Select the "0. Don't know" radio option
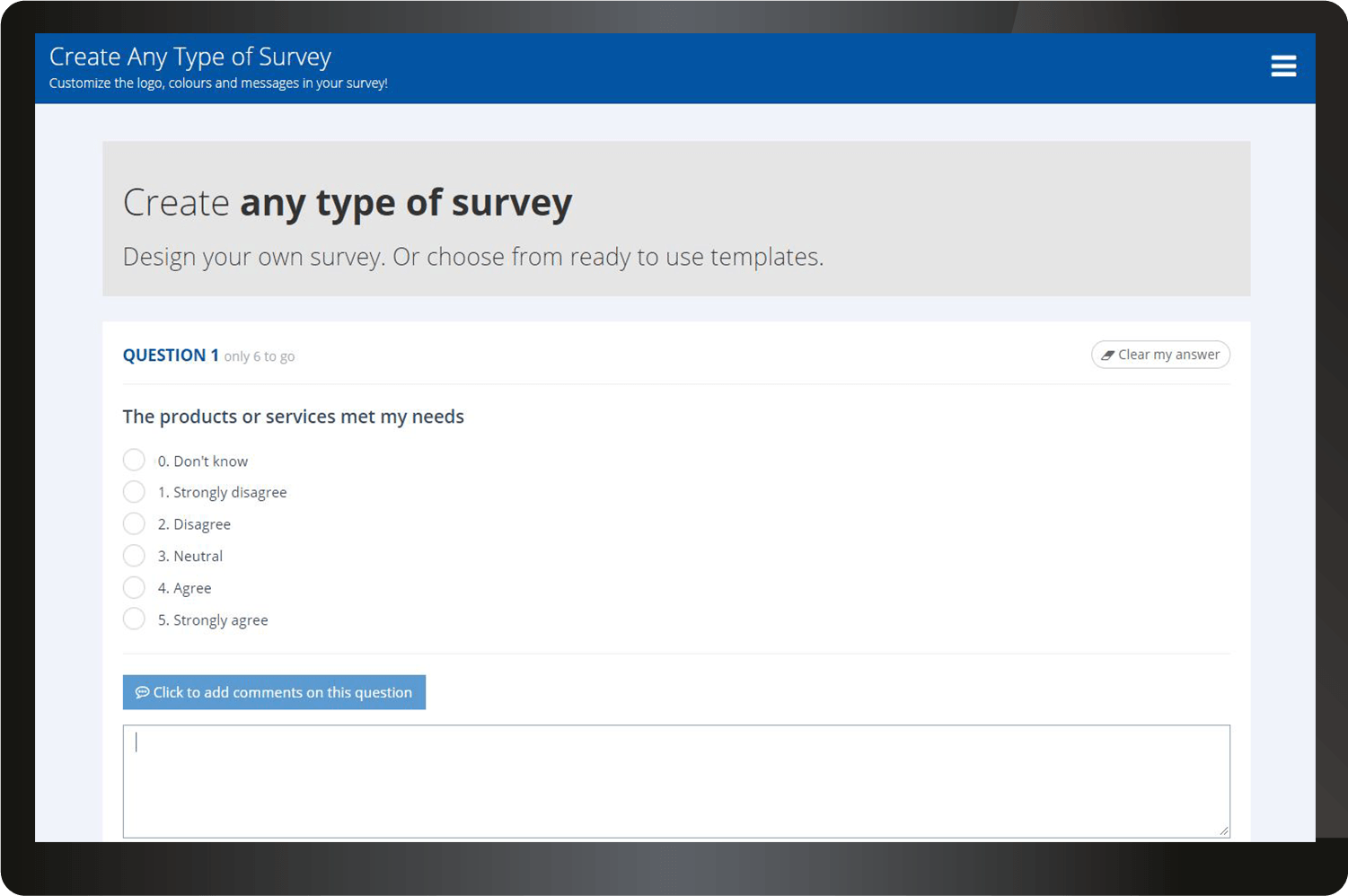The height and width of the screenshot is (896, 1348). [x=134, y=461]
